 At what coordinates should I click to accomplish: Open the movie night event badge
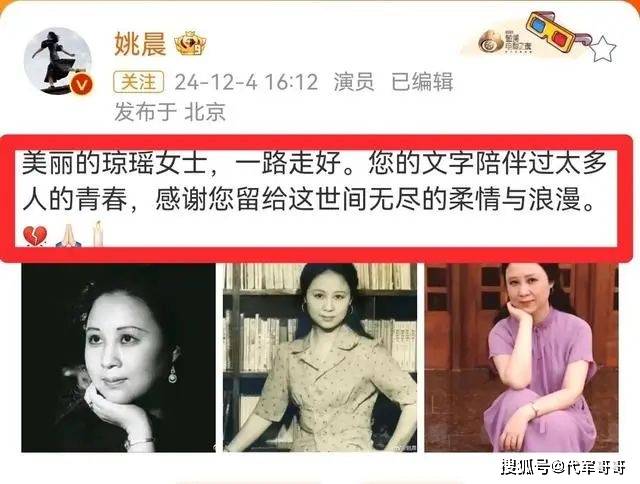click(504, 42)
